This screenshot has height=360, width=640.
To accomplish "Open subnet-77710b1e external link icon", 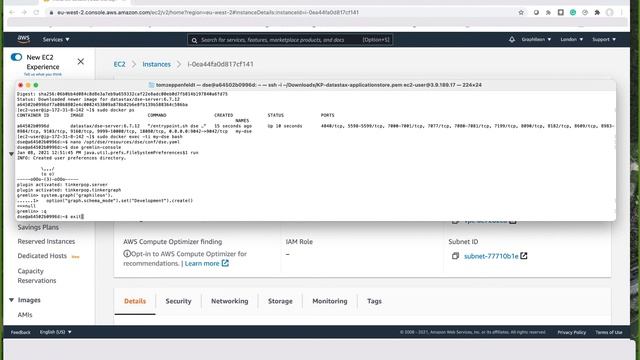I will click(x=524, y=256).
